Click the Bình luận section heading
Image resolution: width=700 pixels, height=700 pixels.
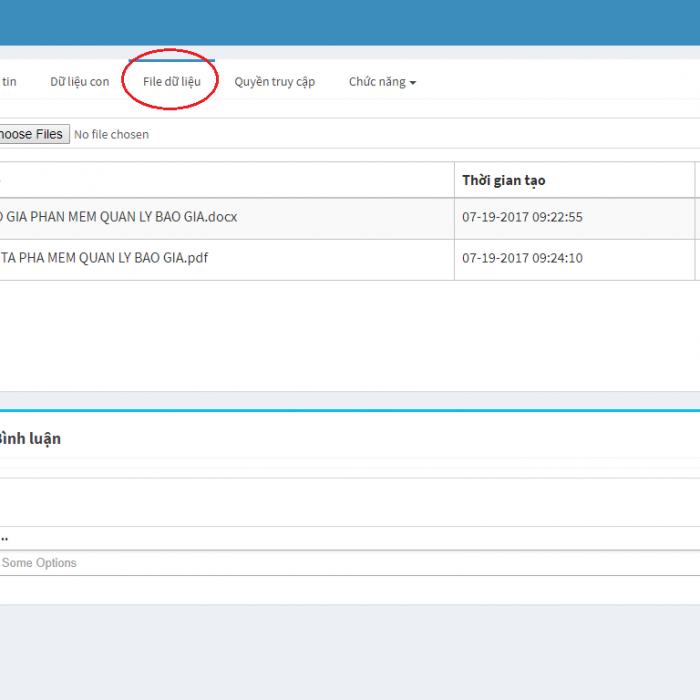30,439
